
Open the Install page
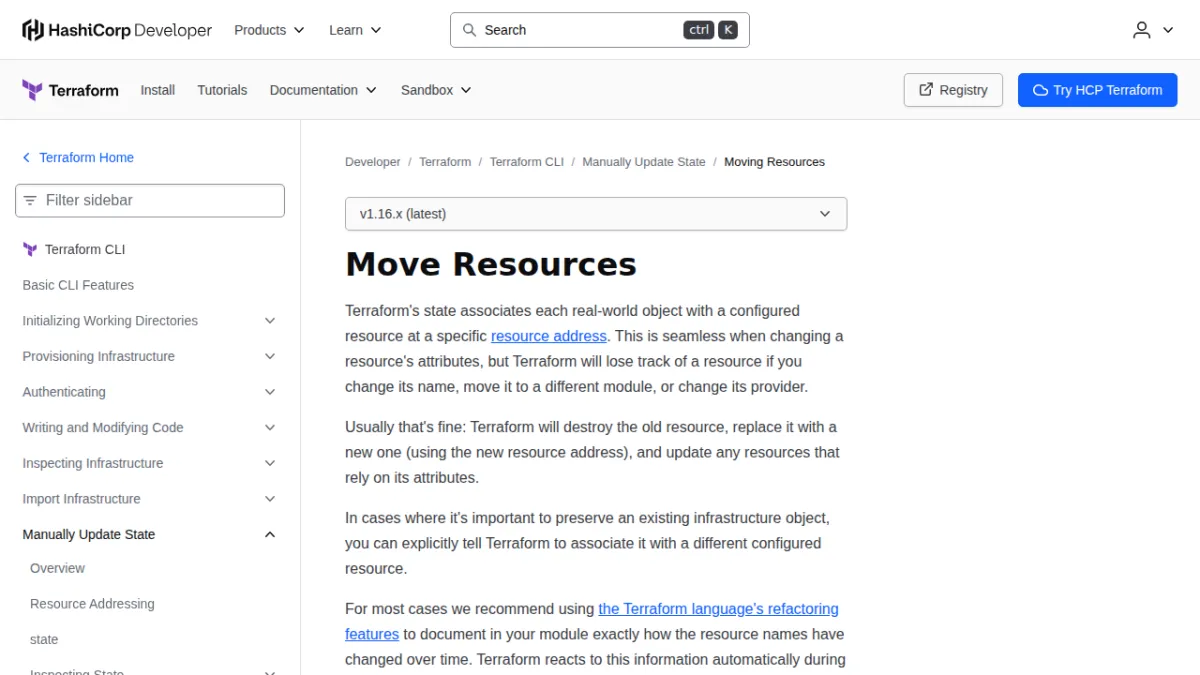pyautogui.click(x=158, y=90)
